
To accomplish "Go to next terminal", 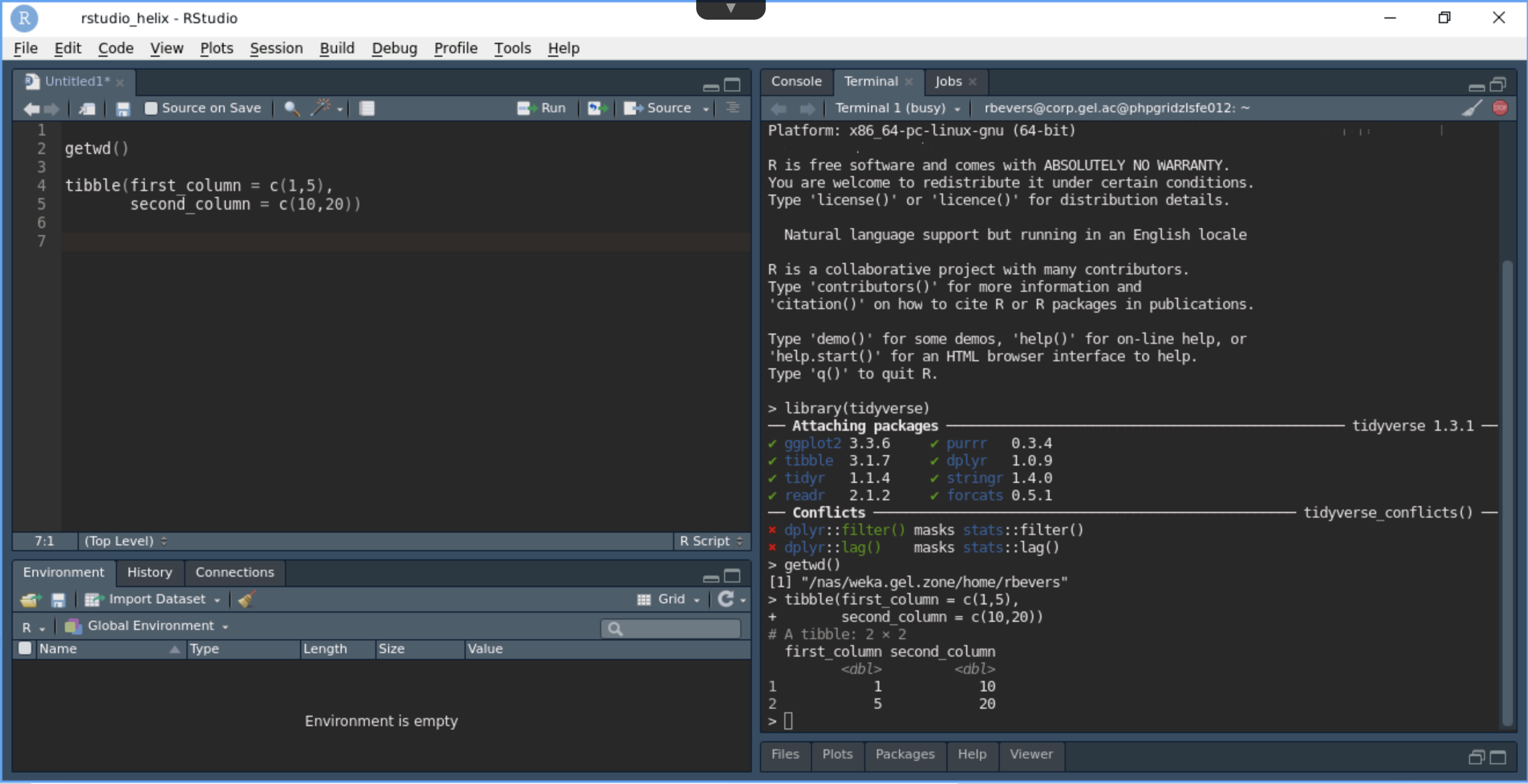I will [807, 108].
